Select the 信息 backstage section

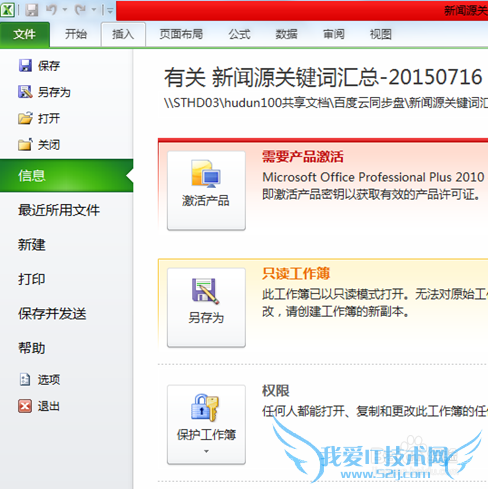(66, 176)
